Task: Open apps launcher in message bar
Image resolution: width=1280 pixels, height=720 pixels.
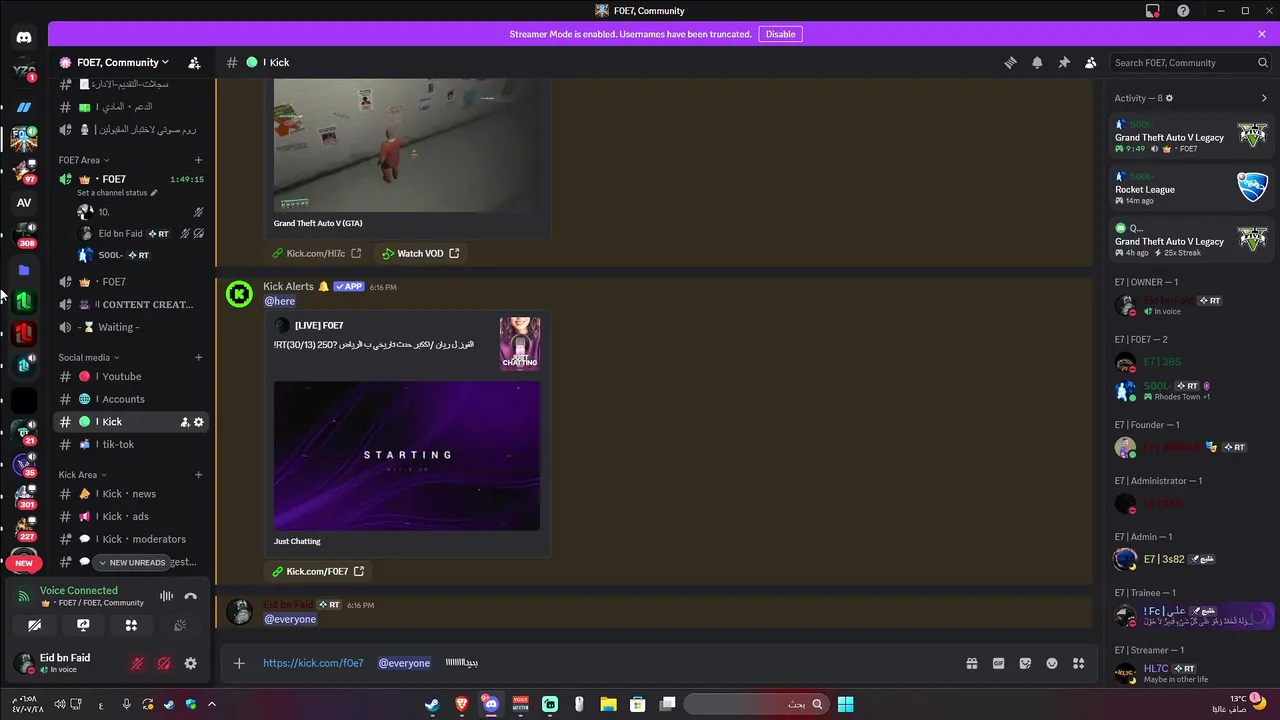Action: 1078,663
